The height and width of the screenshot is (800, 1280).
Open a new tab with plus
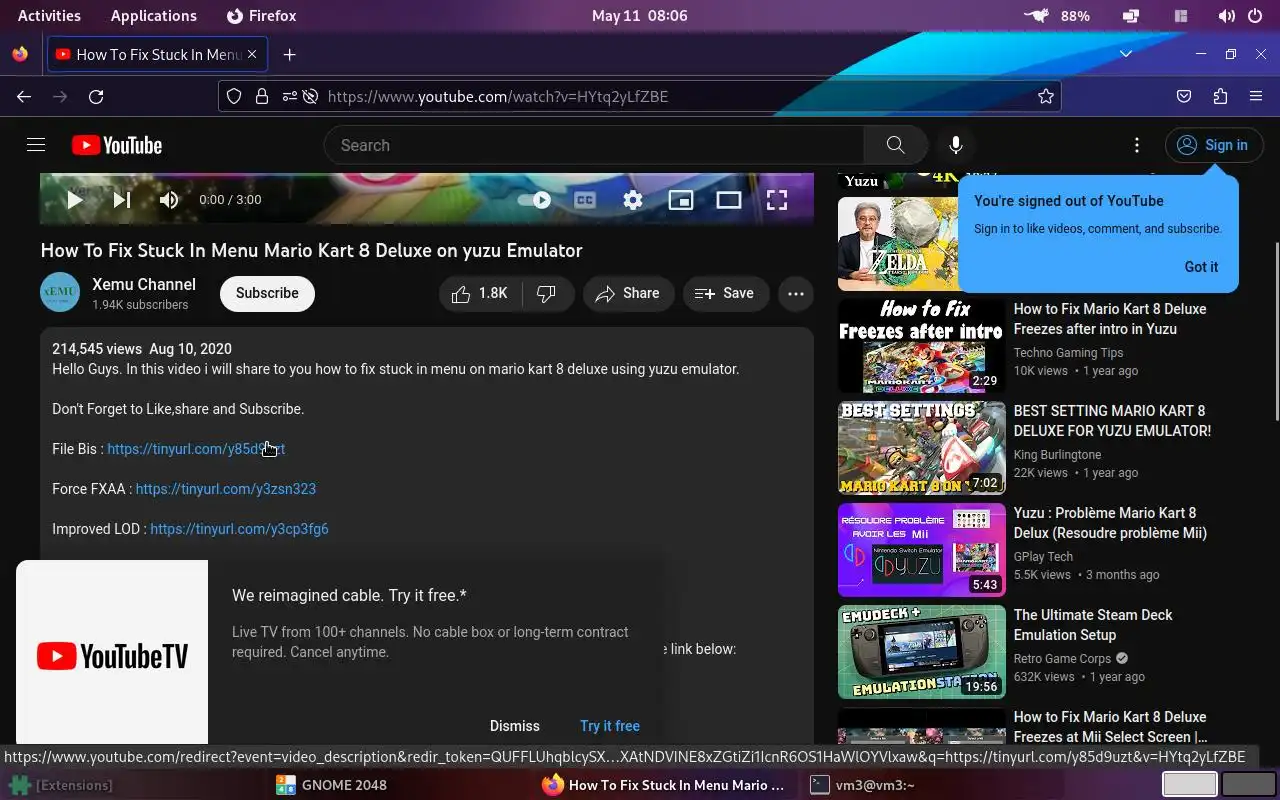pos(289,54)
